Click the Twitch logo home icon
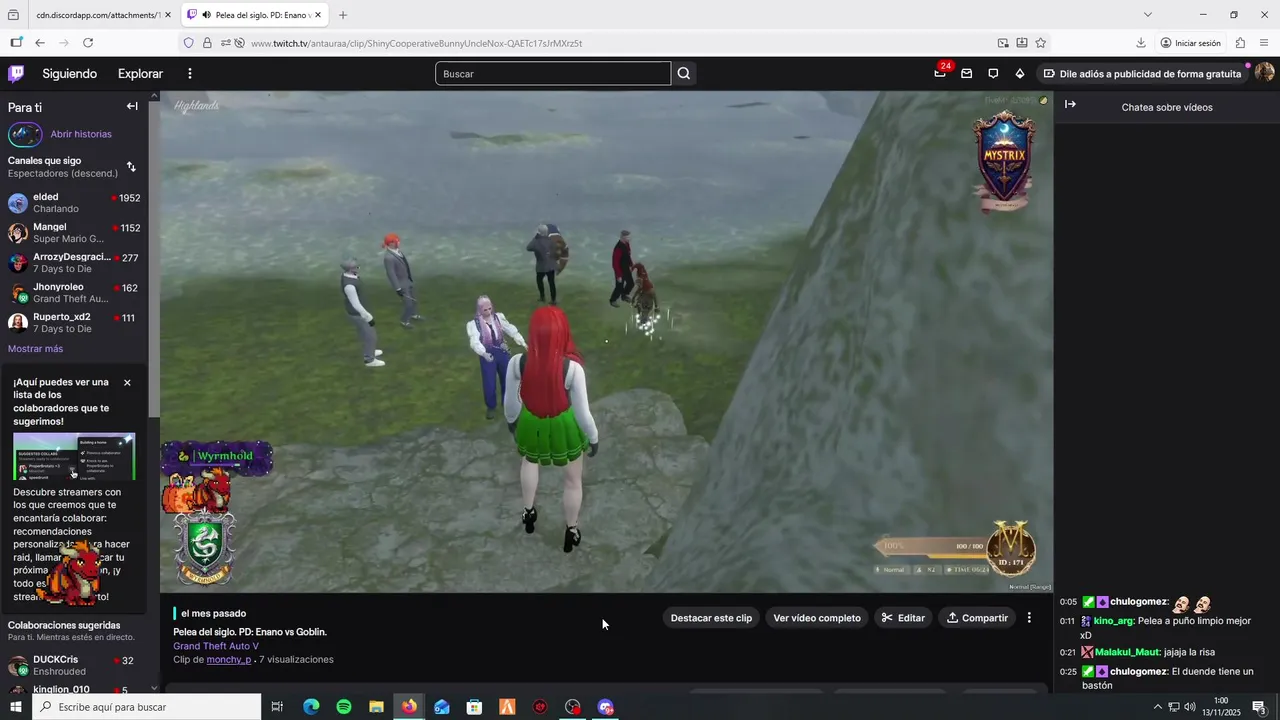Image resolution: width=1280 pixels, height=720 pixels. click(16, 73)
